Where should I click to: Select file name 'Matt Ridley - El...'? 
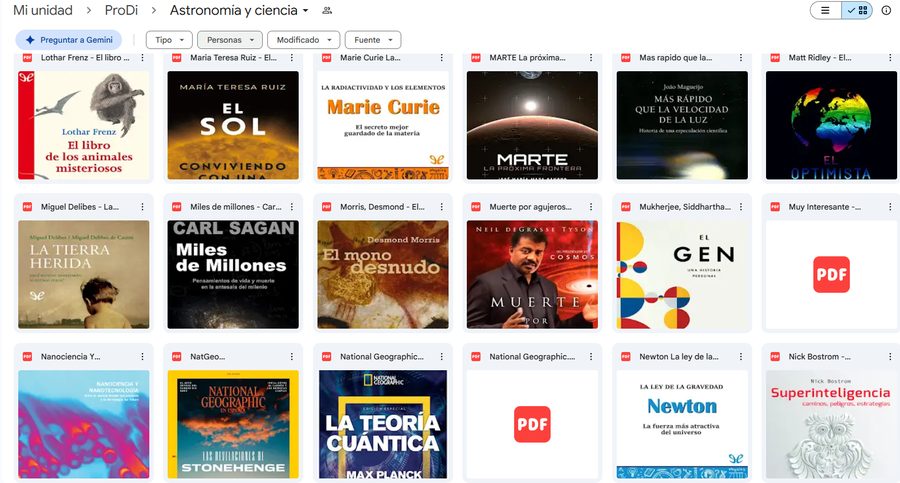coord(820,57)
